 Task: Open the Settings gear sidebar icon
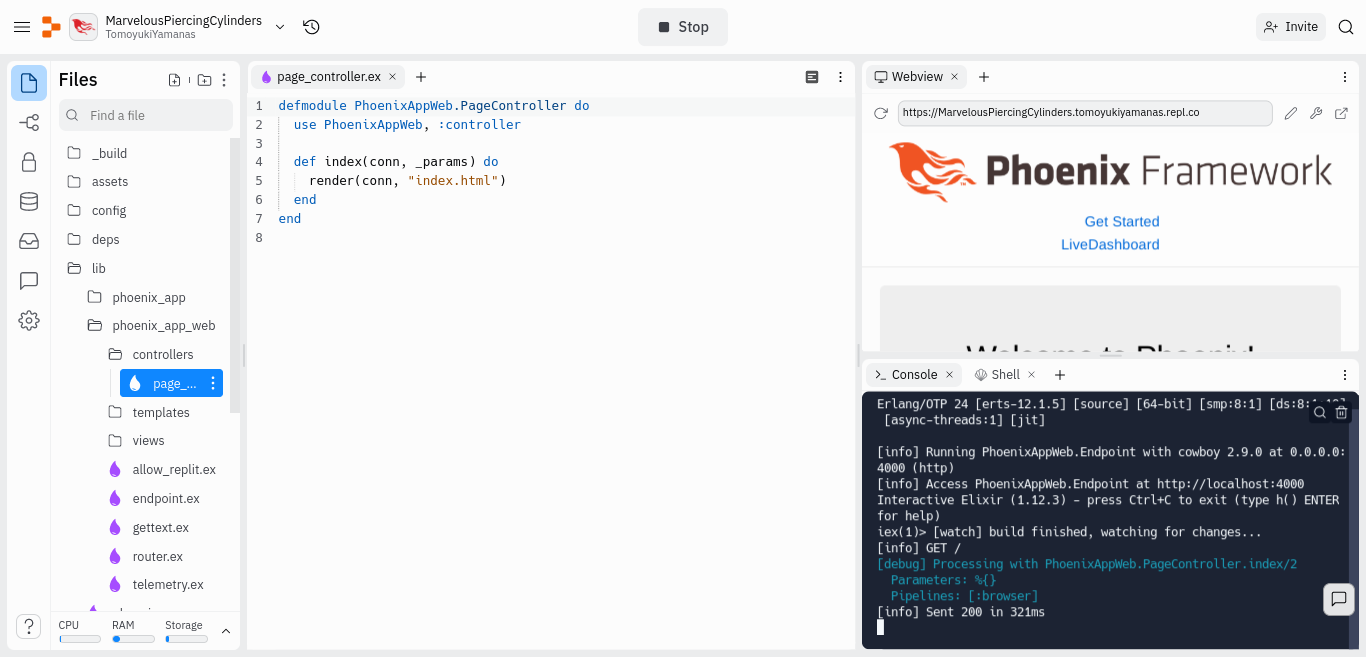coord(29,320)
